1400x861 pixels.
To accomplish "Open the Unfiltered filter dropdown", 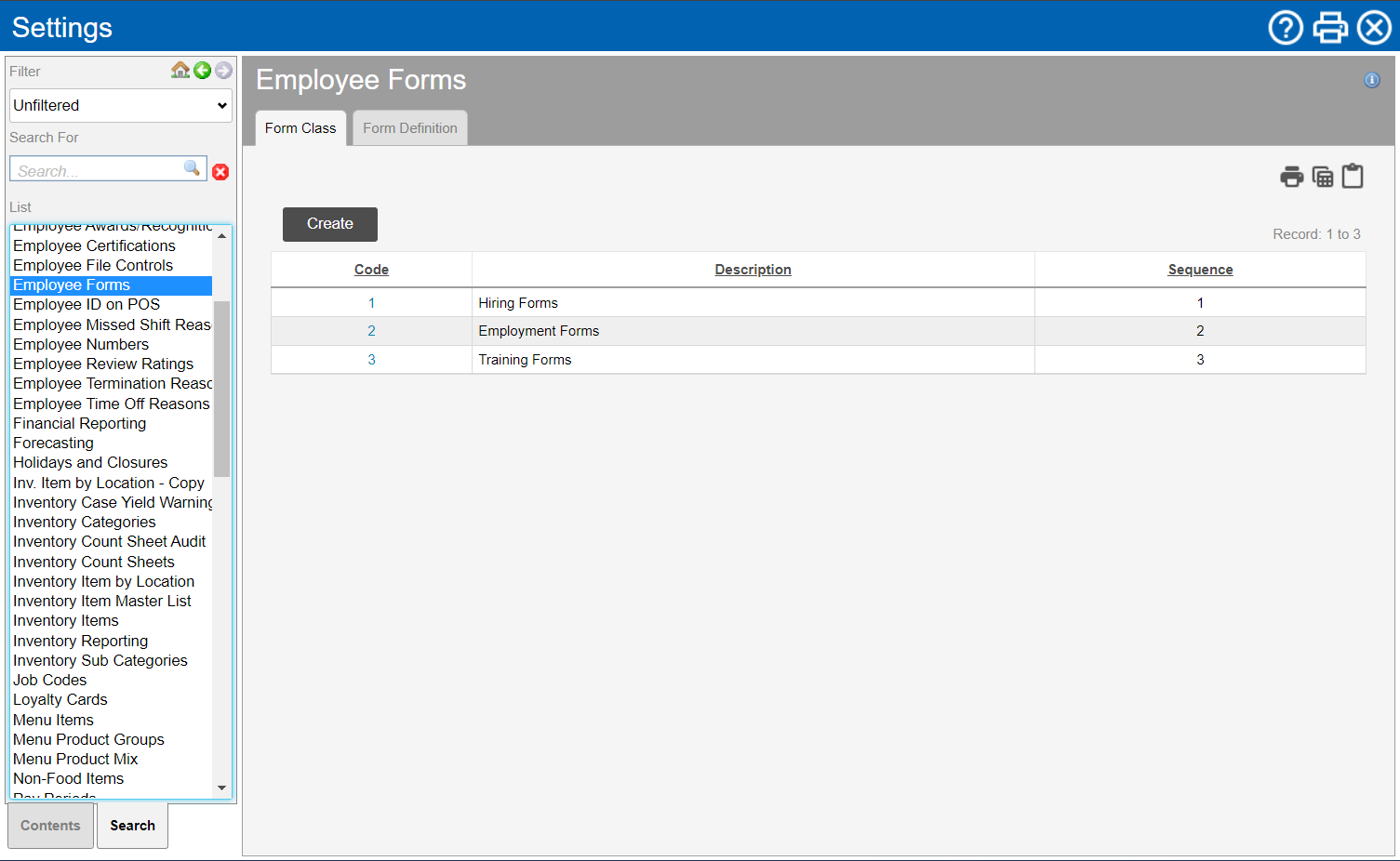I will 121,105.
